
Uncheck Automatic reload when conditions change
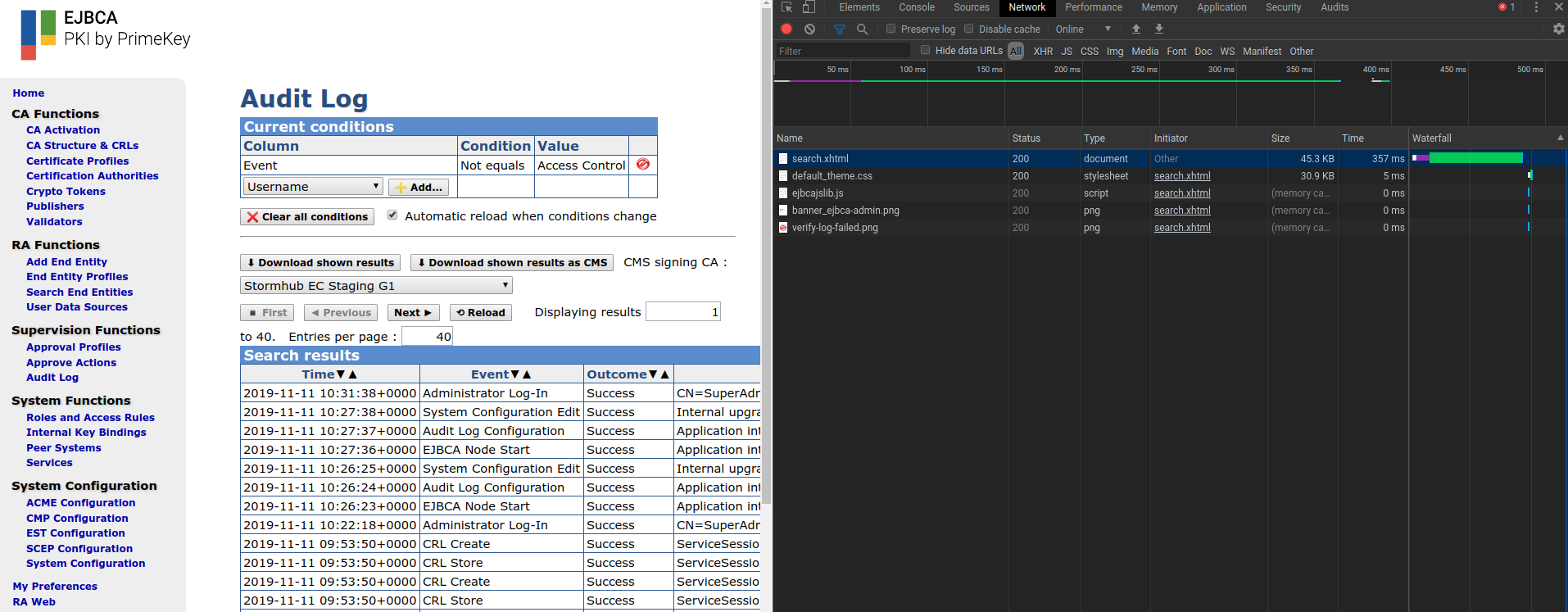(x=392, y=215)
